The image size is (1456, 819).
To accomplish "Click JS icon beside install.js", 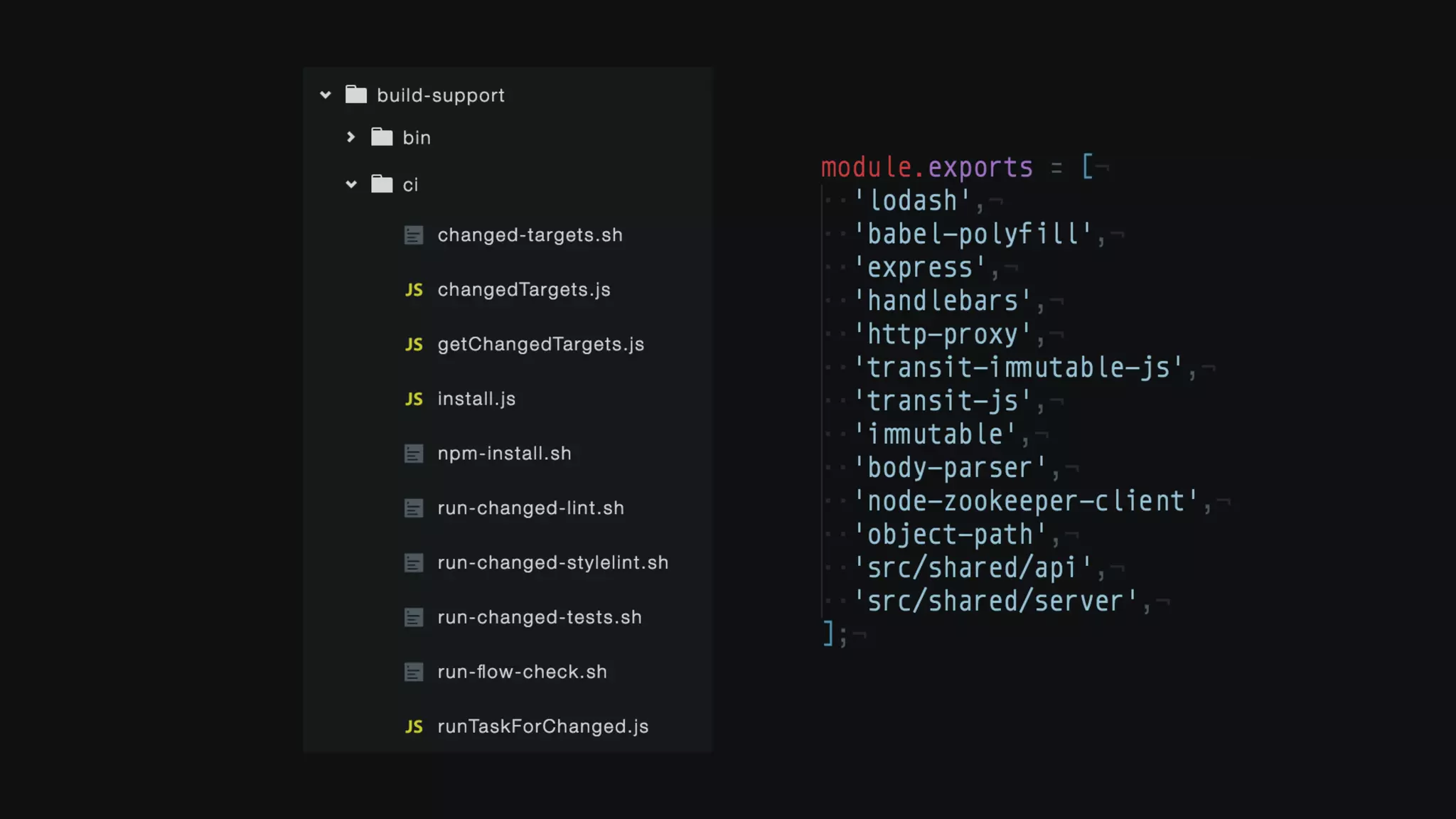I will [414, 400].
